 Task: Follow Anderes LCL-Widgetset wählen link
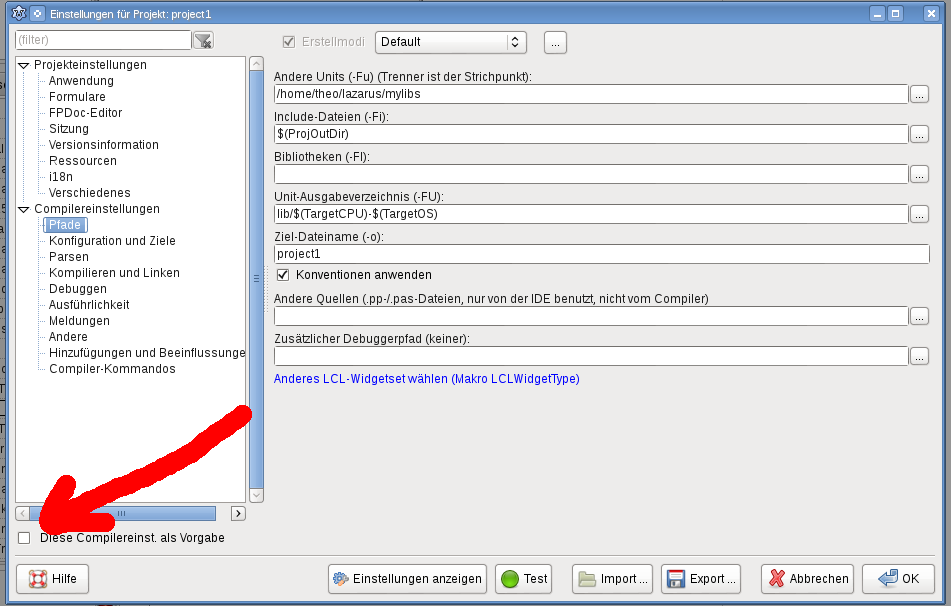(426, 379)
